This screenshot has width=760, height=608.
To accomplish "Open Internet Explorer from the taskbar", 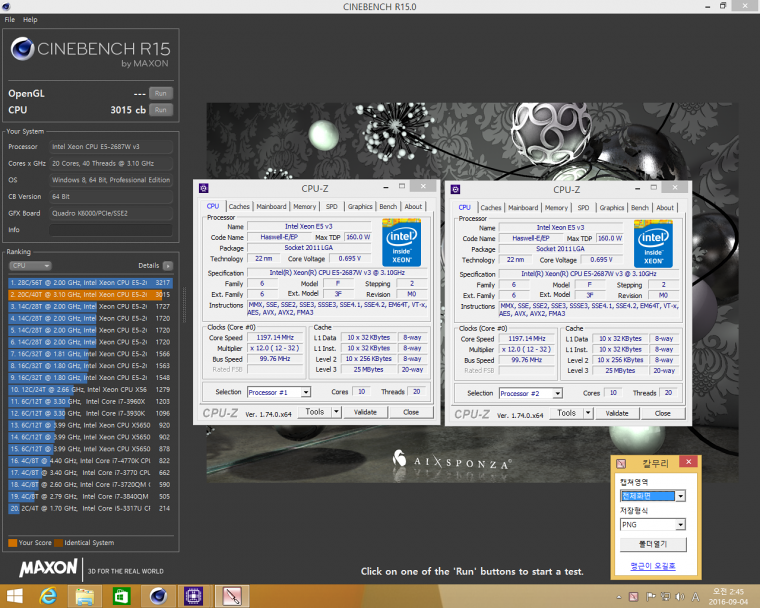I will pyautogui.click(x=48, y=596).
